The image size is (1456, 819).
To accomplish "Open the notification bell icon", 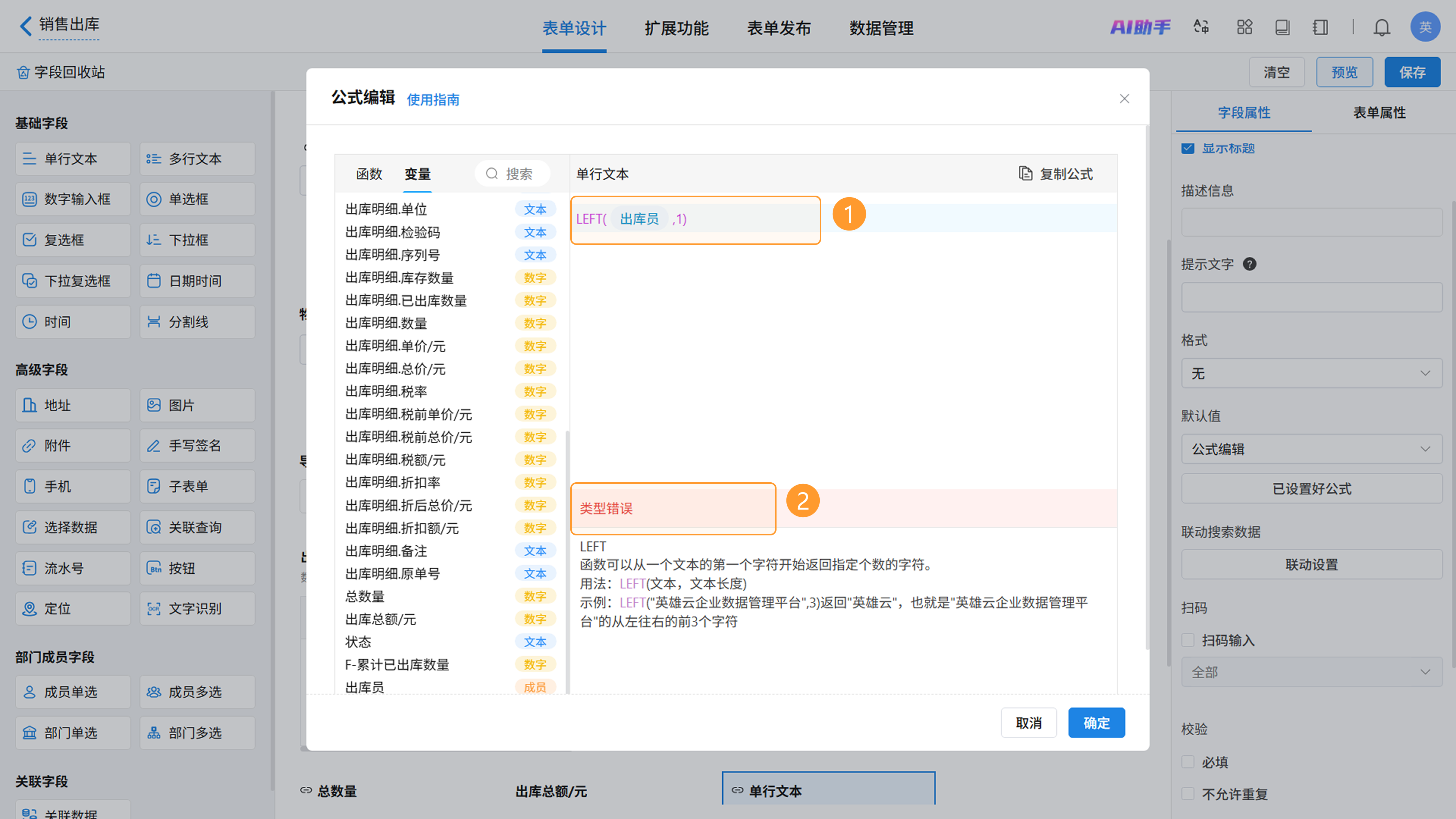I will [1381, 27].
